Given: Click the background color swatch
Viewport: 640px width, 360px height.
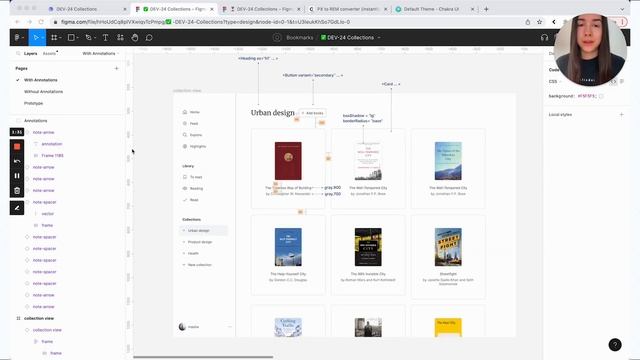Looking at the screenshot, I should pos(601,96).
